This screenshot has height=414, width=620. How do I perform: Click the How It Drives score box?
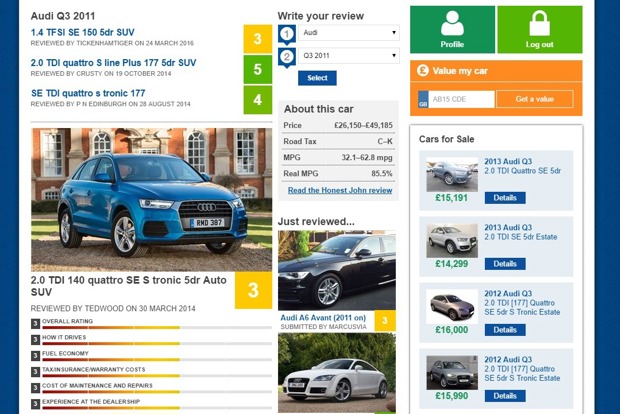coord(35,340)
